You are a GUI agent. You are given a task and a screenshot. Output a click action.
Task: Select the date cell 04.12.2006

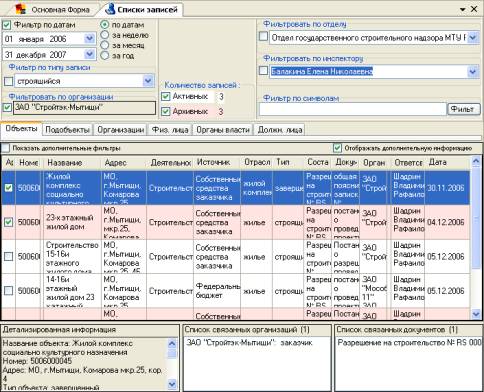coord(447,222)
